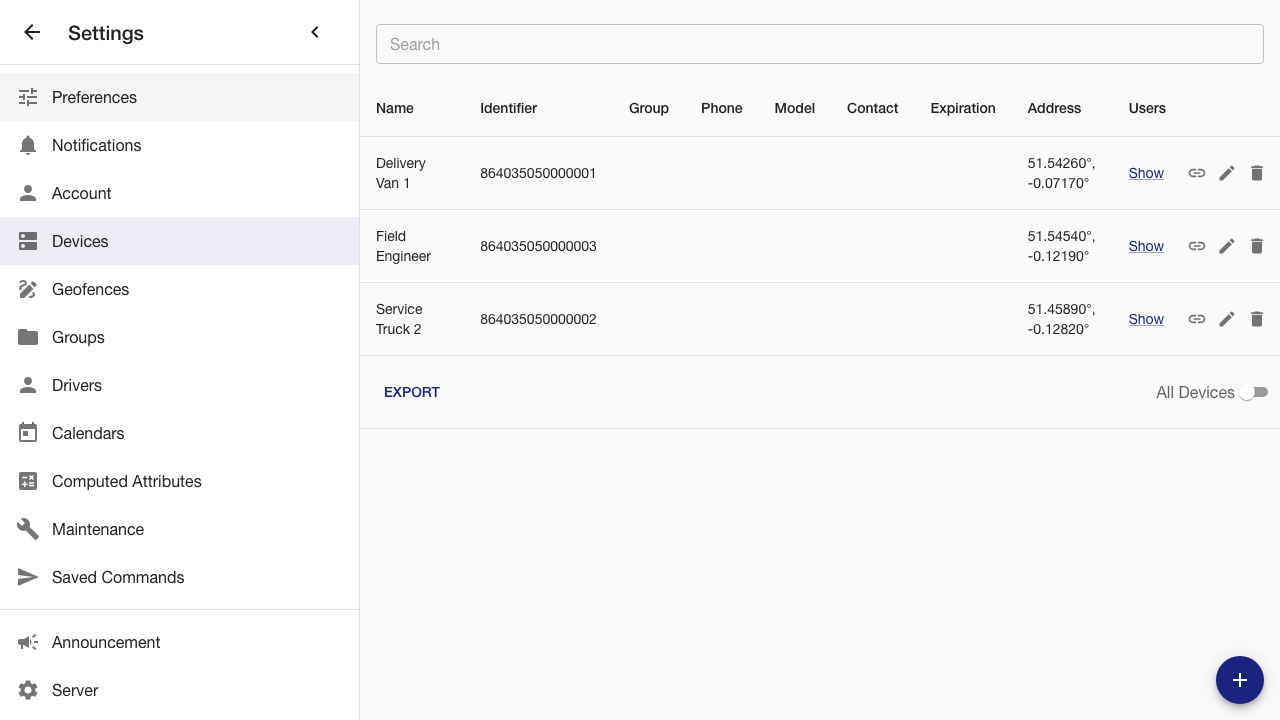Open connections link icon for Delivery Van 1
This screenshot has width=1280, height=720.
pos(1197,173)
